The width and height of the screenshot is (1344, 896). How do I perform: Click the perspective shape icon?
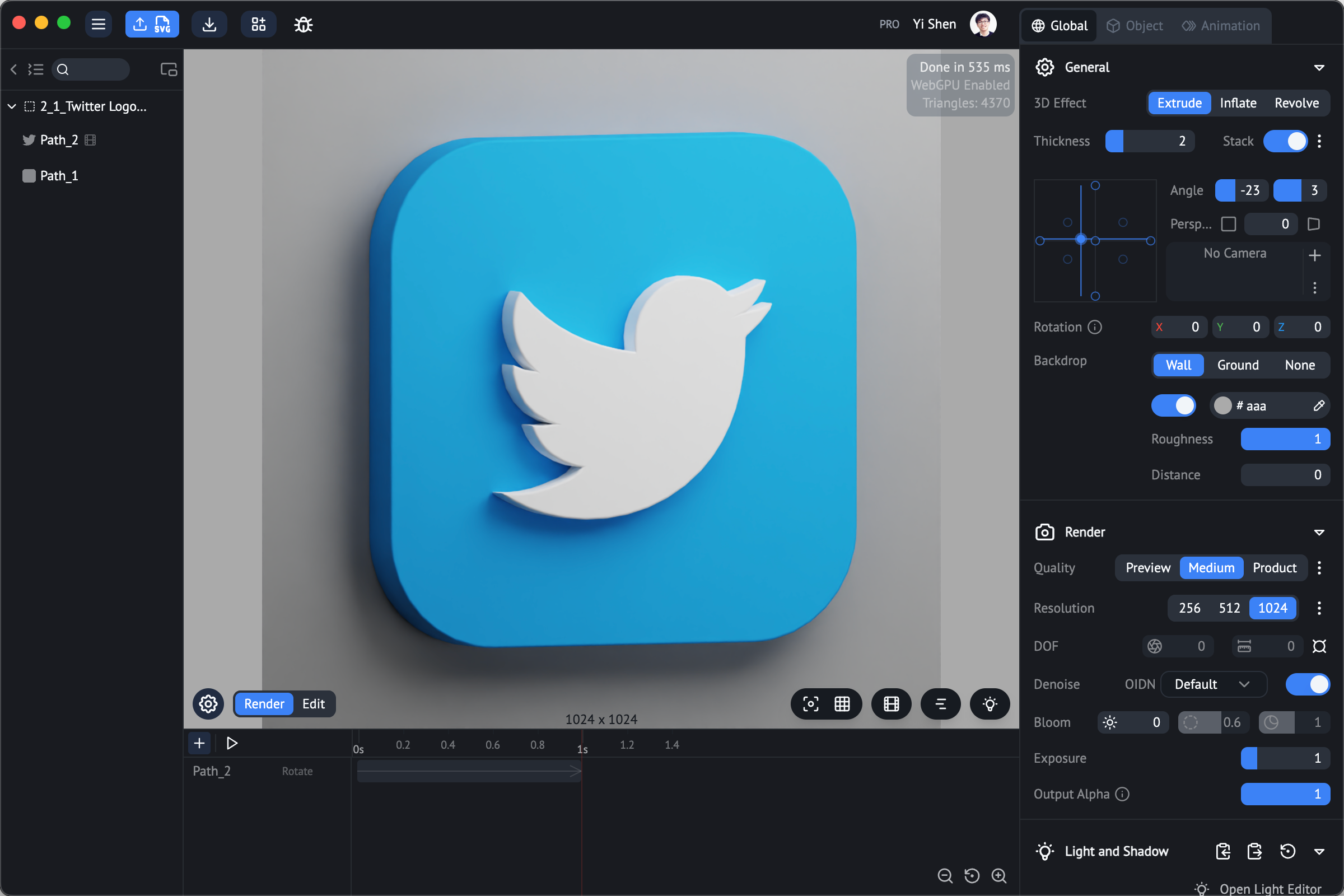pos(1314,224)
